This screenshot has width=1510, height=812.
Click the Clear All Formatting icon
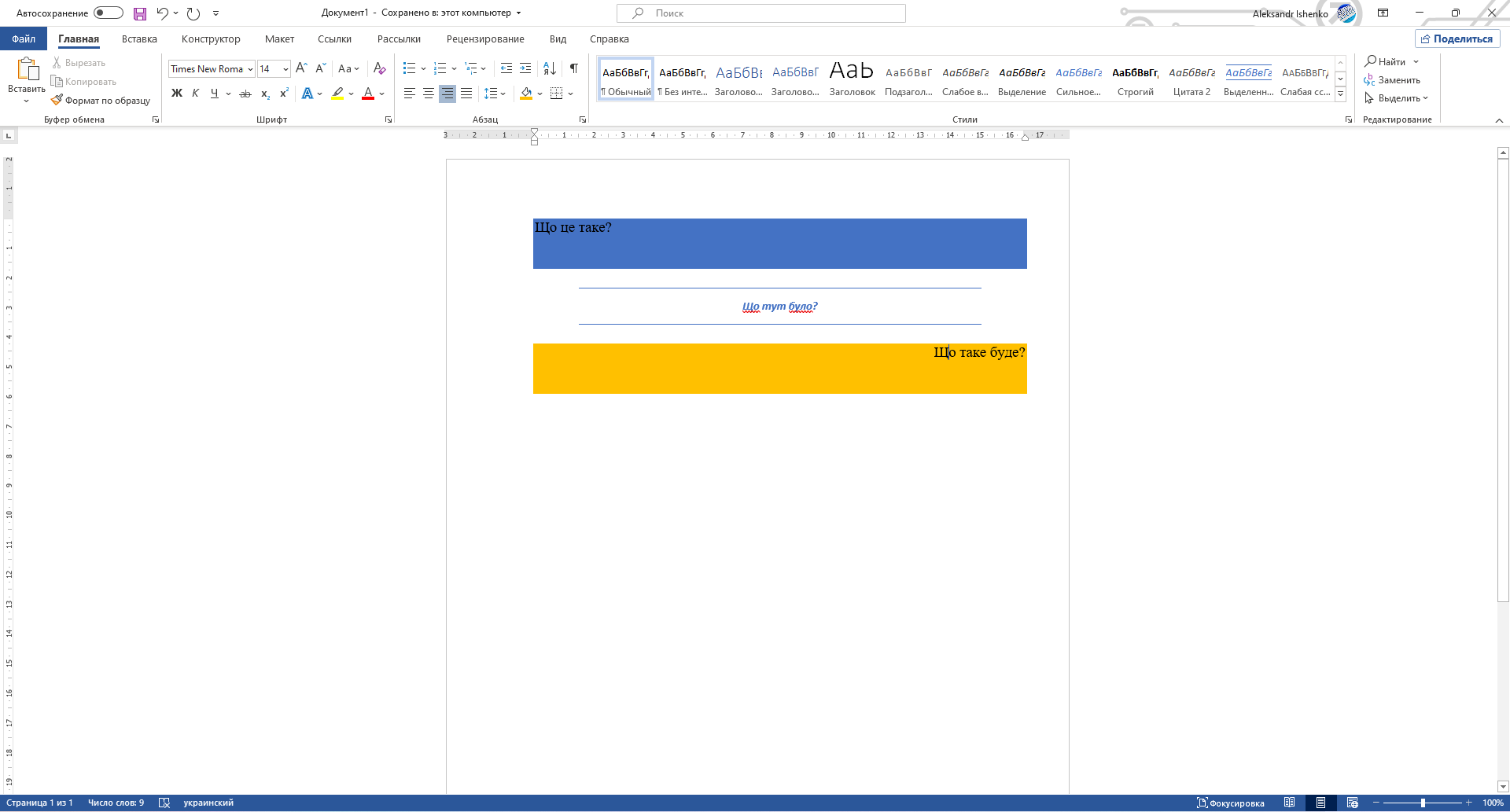tap(380, 68)
